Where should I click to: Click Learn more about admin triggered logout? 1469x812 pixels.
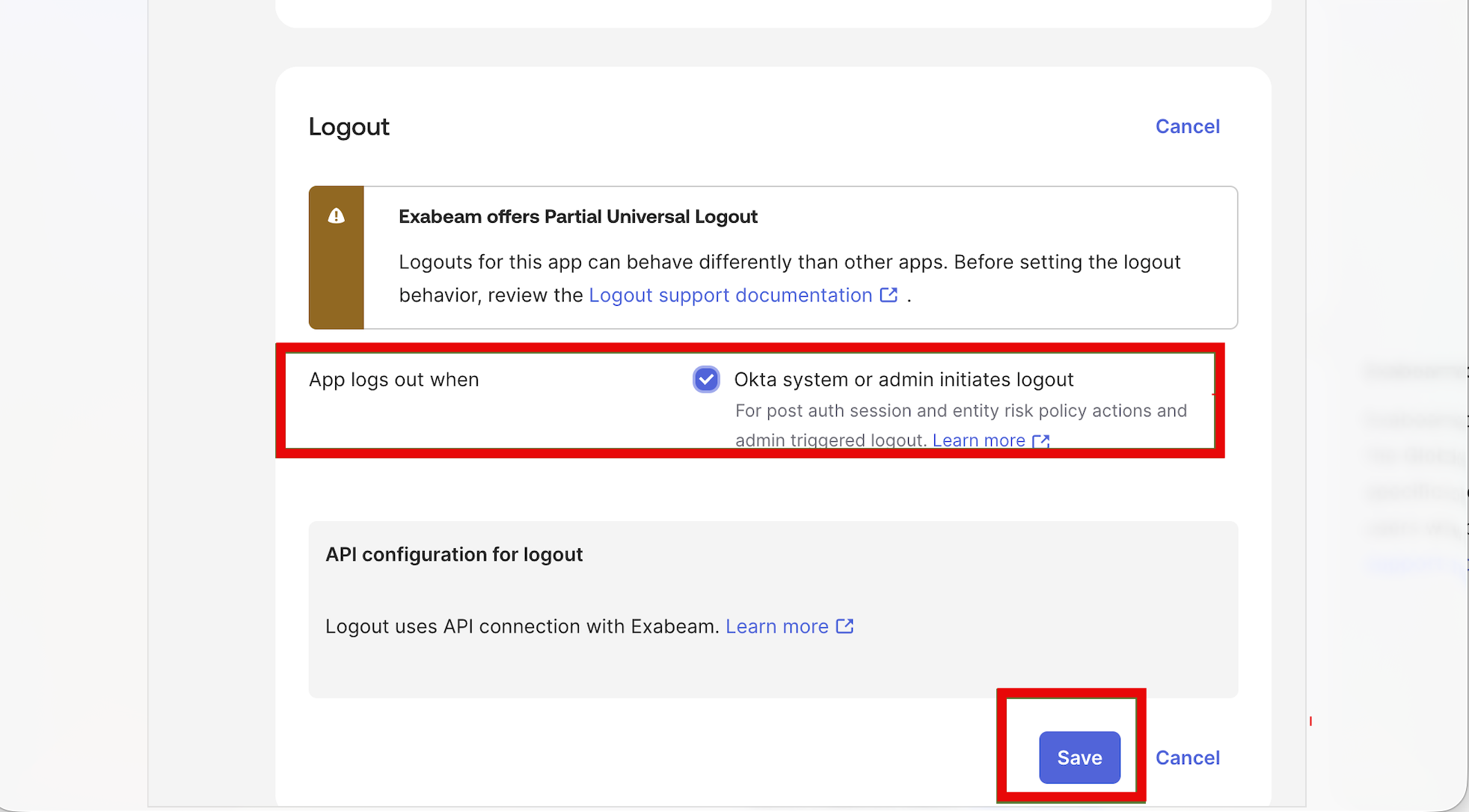coord(978,440)
